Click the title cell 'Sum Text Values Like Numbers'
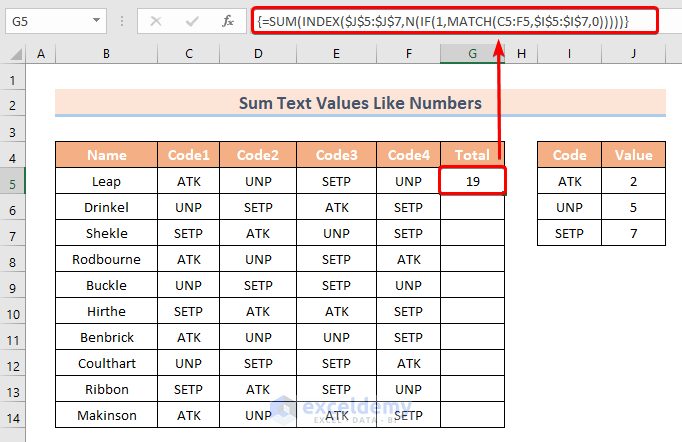Viewport: 682px width, 442px height. (360, 103)
